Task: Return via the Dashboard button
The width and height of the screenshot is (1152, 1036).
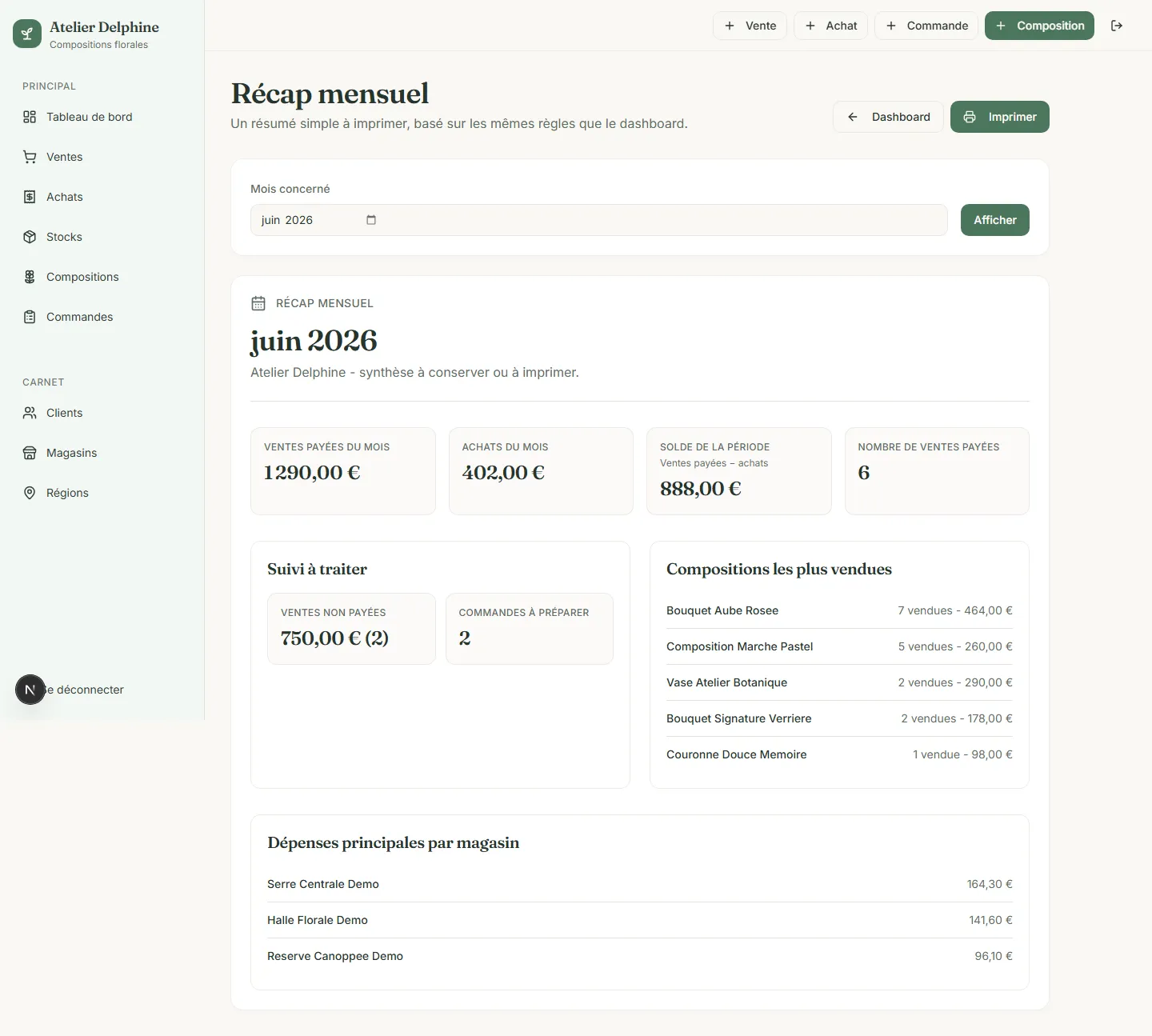Action: click(888, 117)
